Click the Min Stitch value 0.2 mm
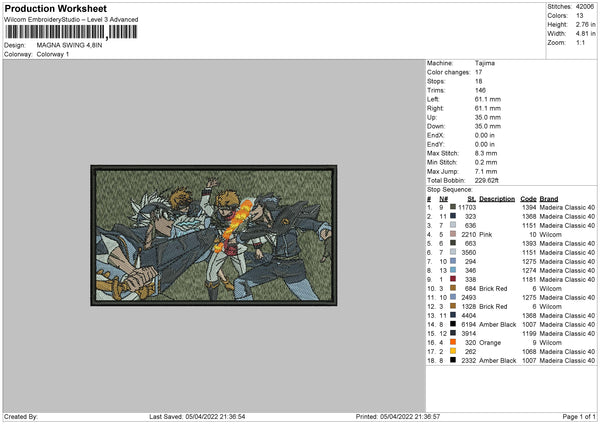The height and width of the screenshot is (424, 600). pyautogui.click(x=486, y=163)
